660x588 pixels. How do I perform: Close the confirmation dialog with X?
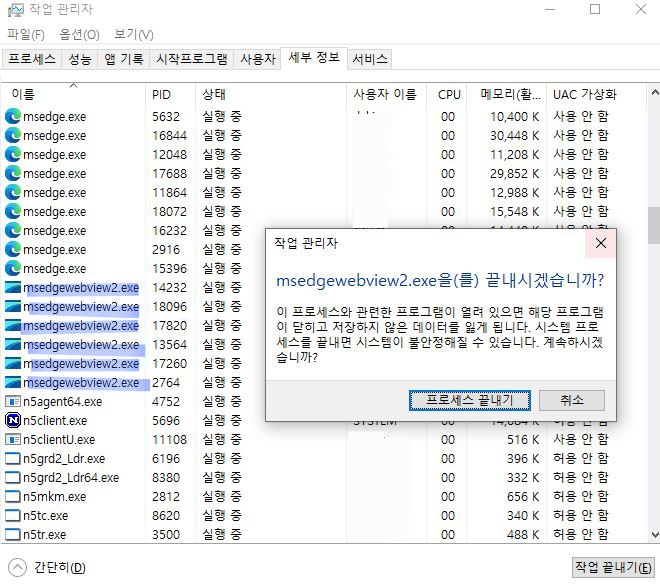[x=601, y=243]
